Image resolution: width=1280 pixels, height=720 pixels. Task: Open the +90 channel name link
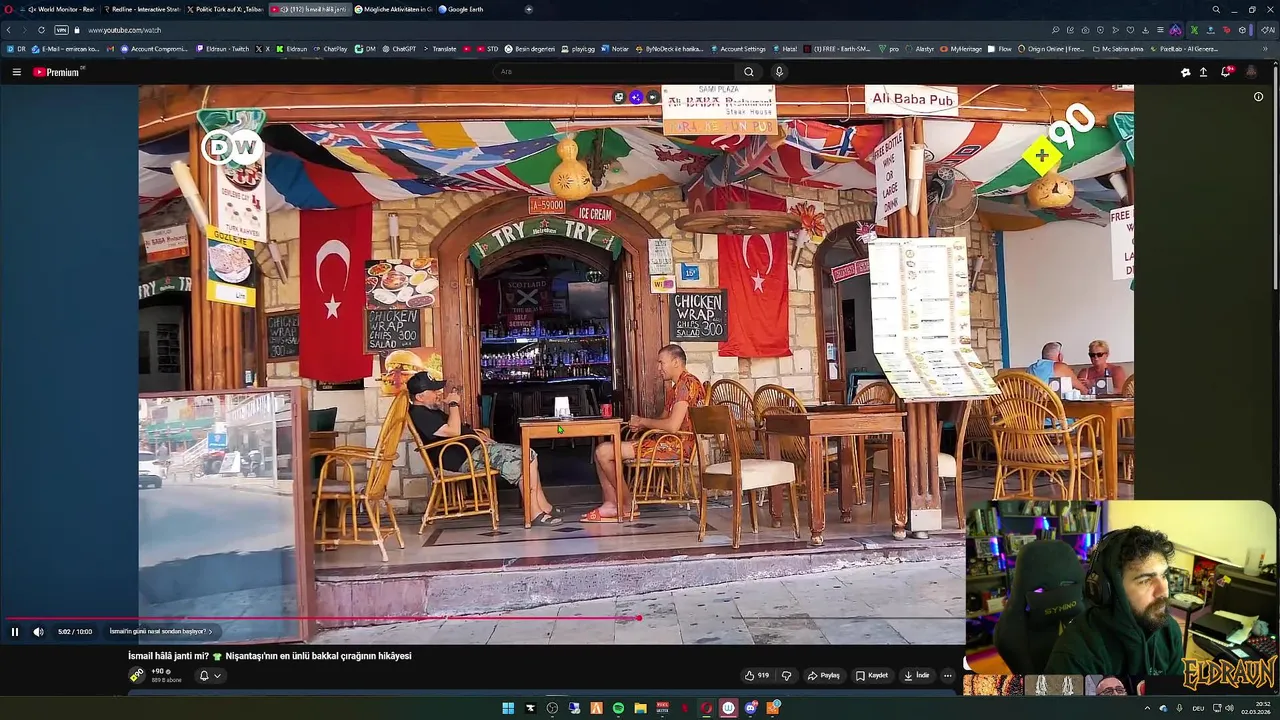click(158, 672)
